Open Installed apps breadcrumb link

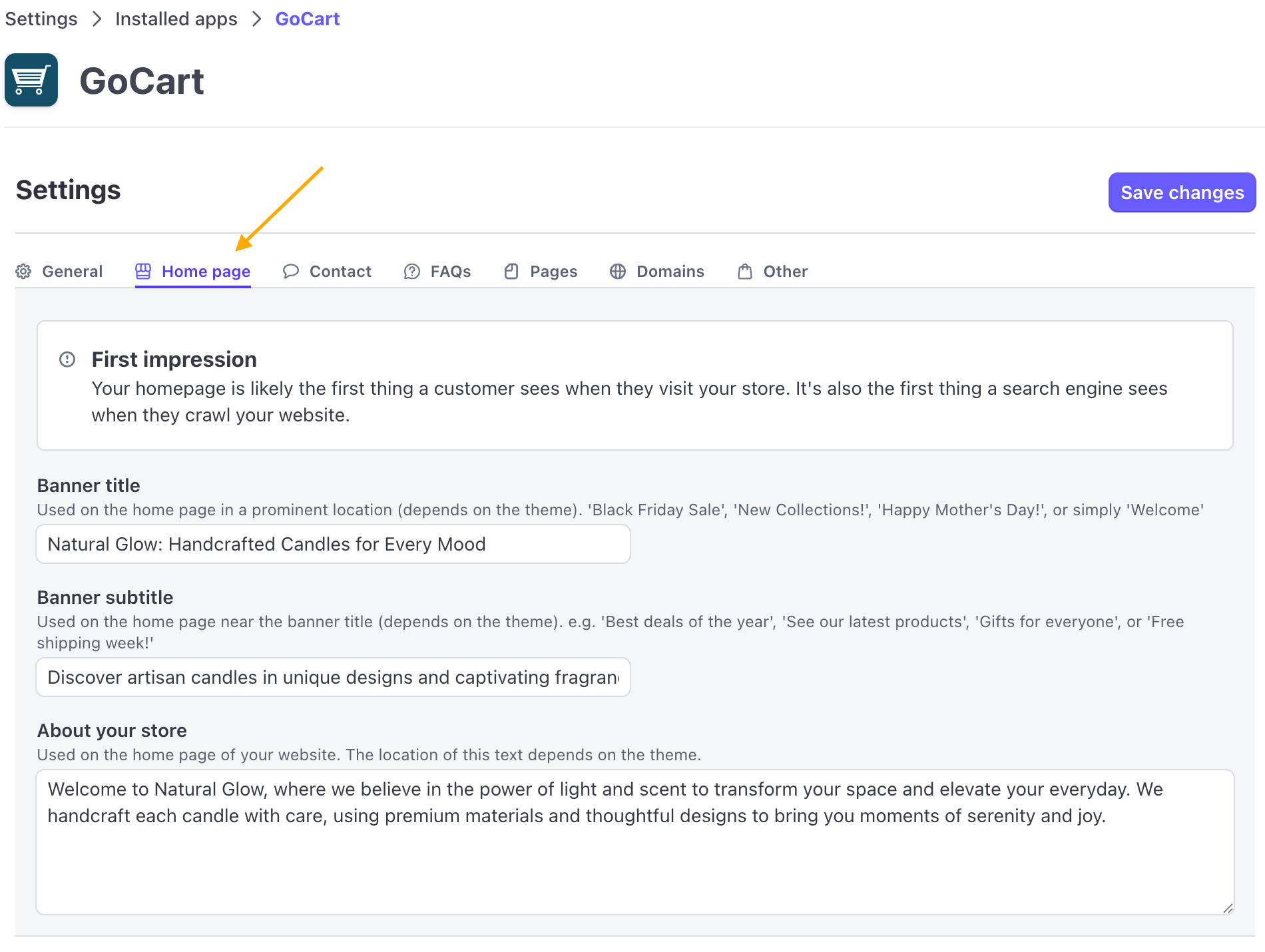(x=176, y=19)
